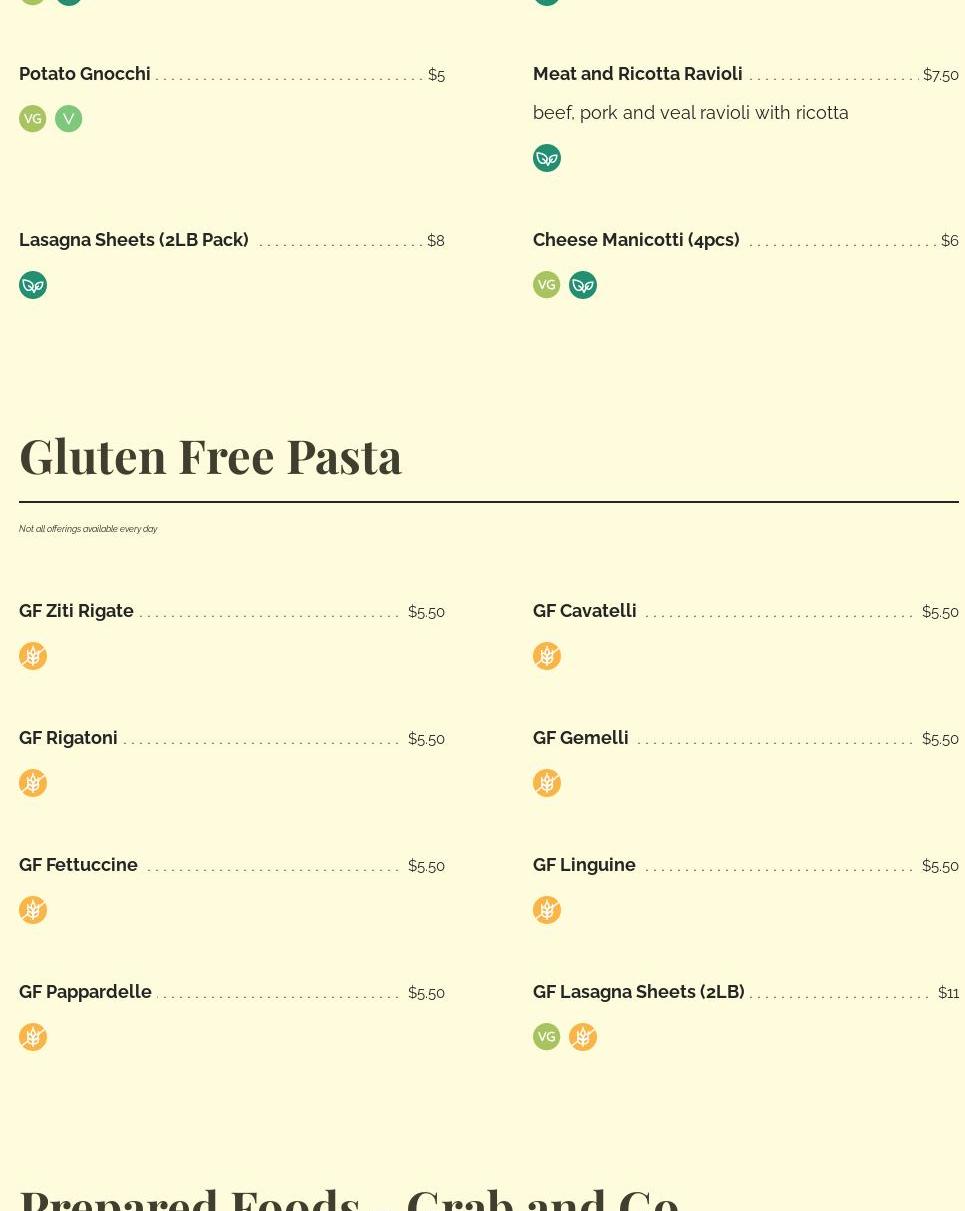Click gluten-free icon under GF Pappardelle
965x1211 pixels.
click(x=33, y=1037)
